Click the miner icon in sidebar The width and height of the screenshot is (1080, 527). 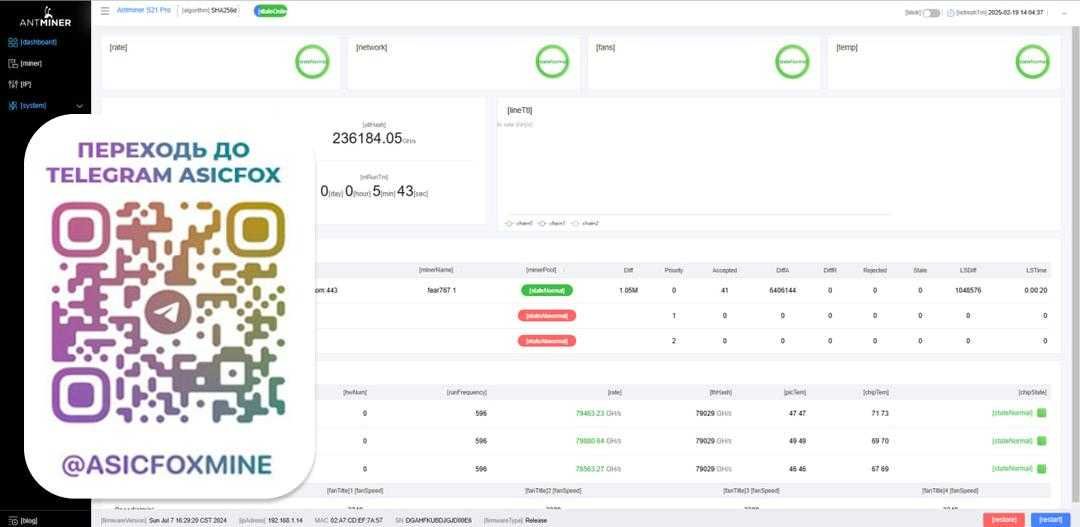tap(12, 63)
